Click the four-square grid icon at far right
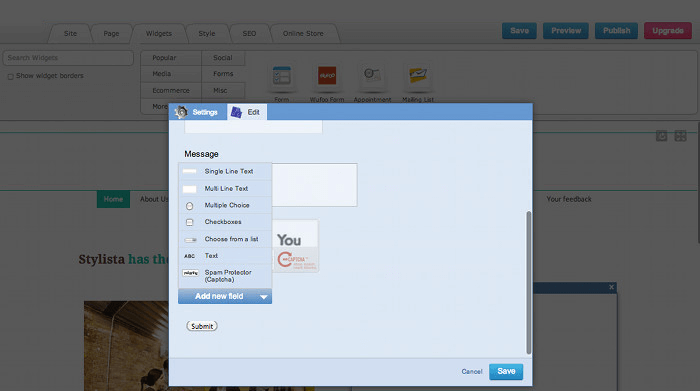The width and height of the screenshot is (700, 391). pos(680,136)
